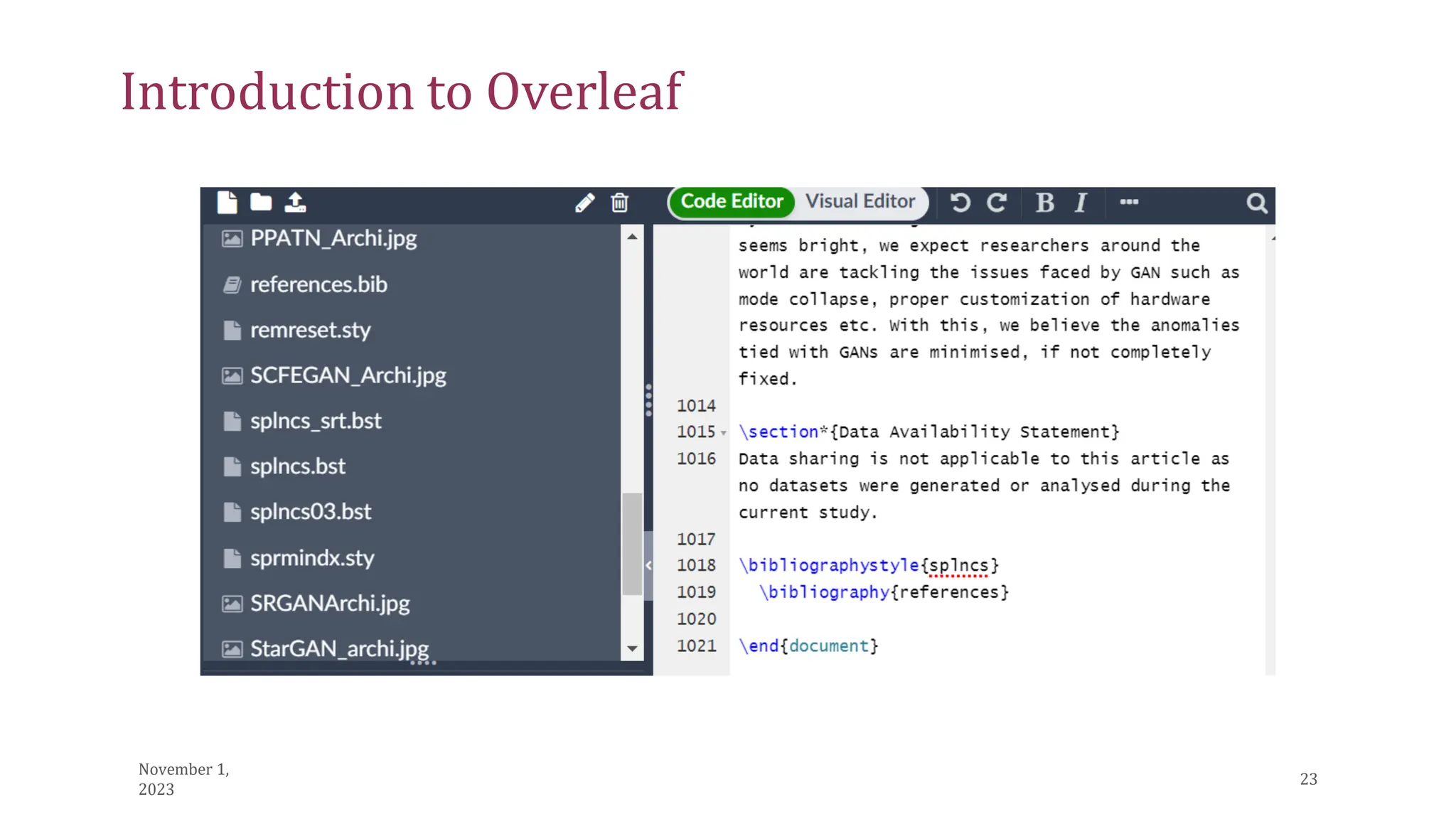Click line number 1021 in gutter

point(696,646)
